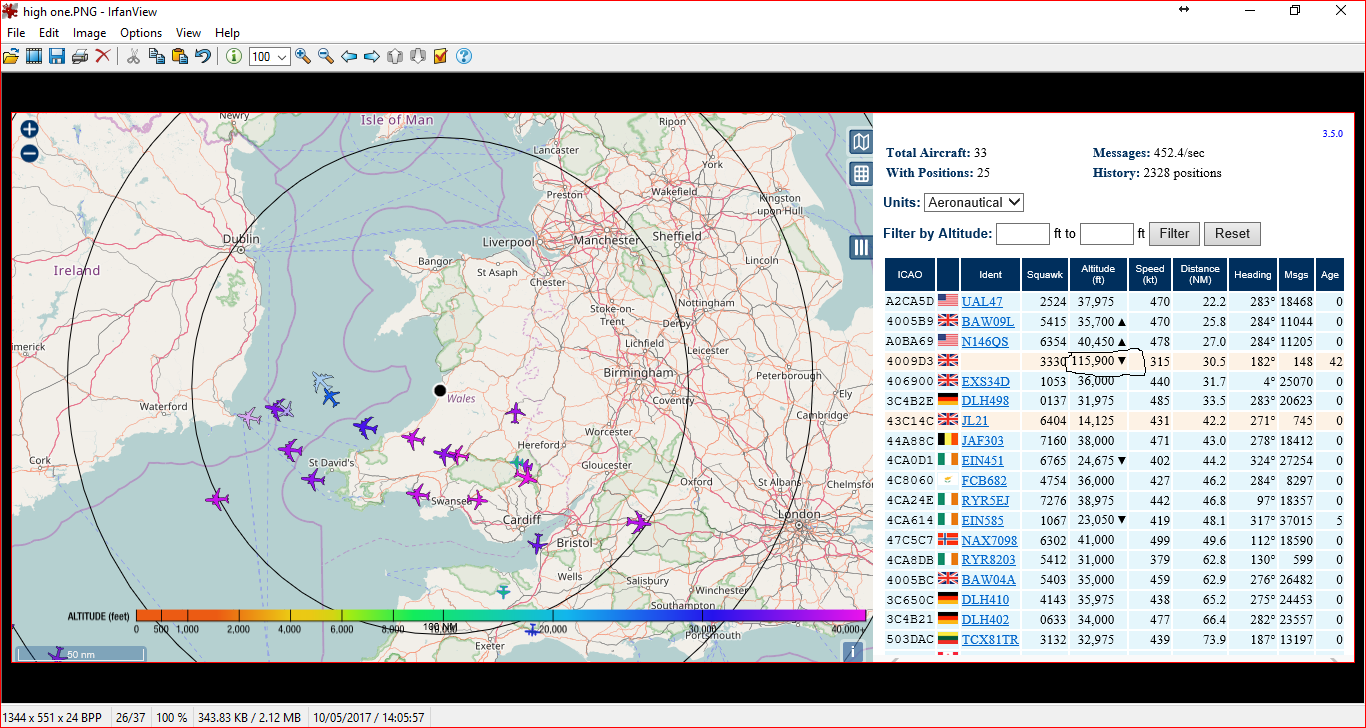
Task: Click the red X delete icon
Action: click(x=103, y=57)
